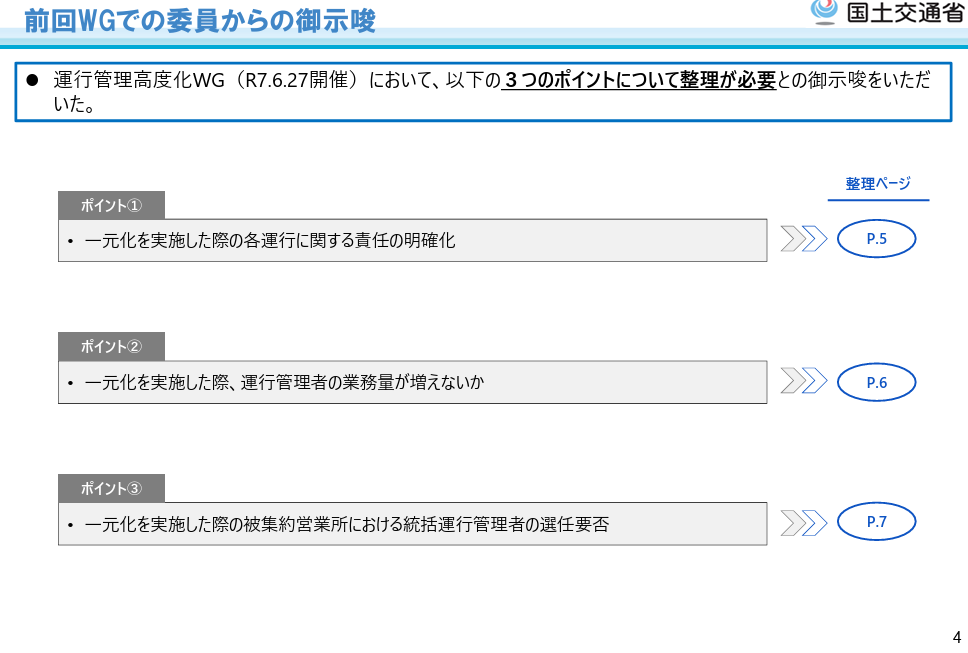Click the underlined text 3つのポイントについて整理が必要
968x653 pixels.
pyautogui.click(x=639, y=81)
